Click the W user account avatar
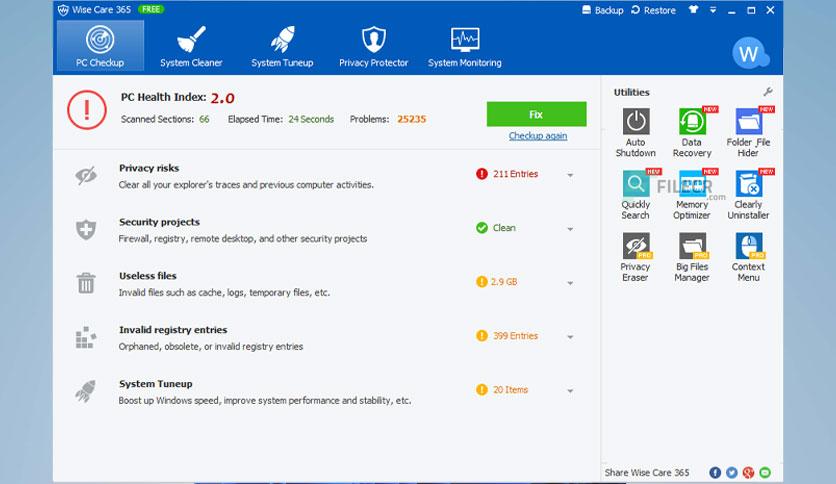Screen dimensions: 836x484 point(749,53)
